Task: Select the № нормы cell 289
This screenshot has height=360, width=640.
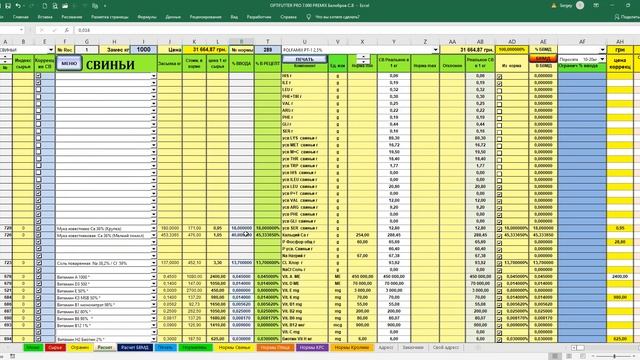Action: [268, 50]
